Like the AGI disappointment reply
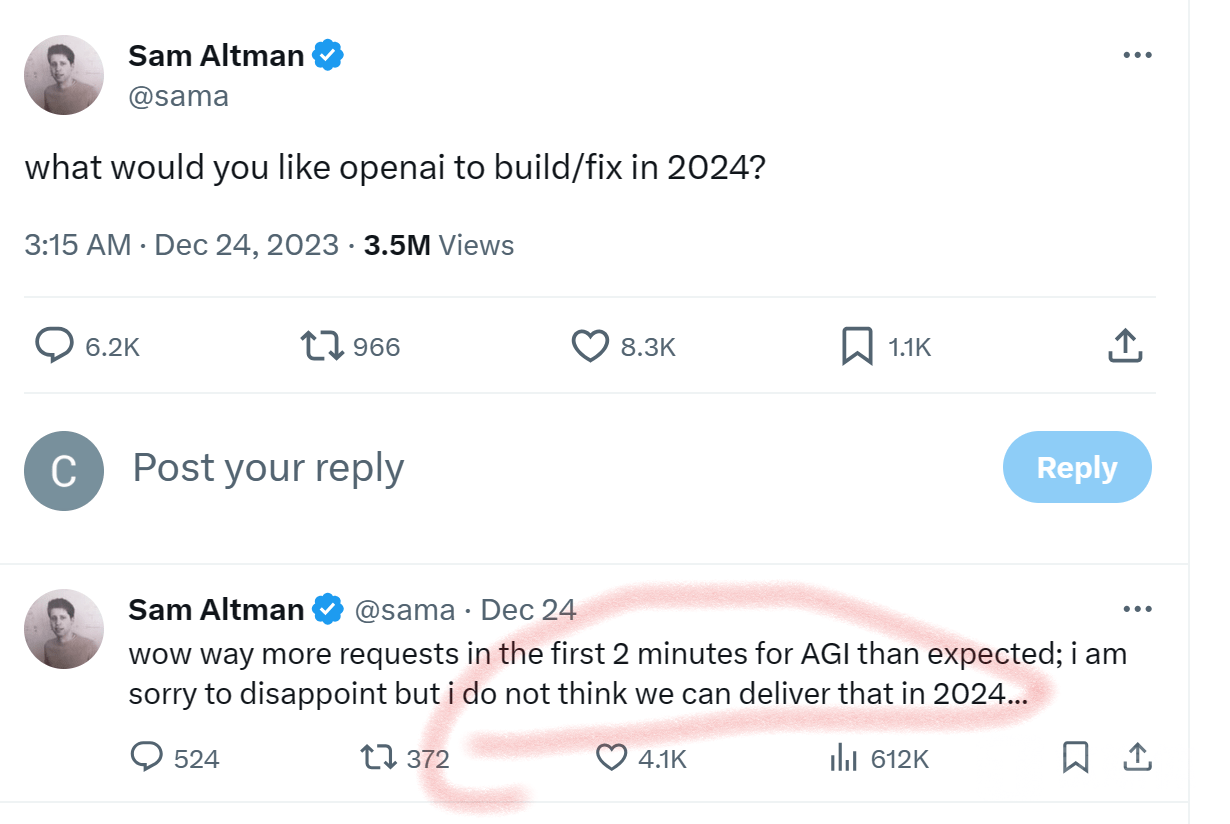Image resolution: width=1230 pixels, height=824 pixels. point(613,759)
